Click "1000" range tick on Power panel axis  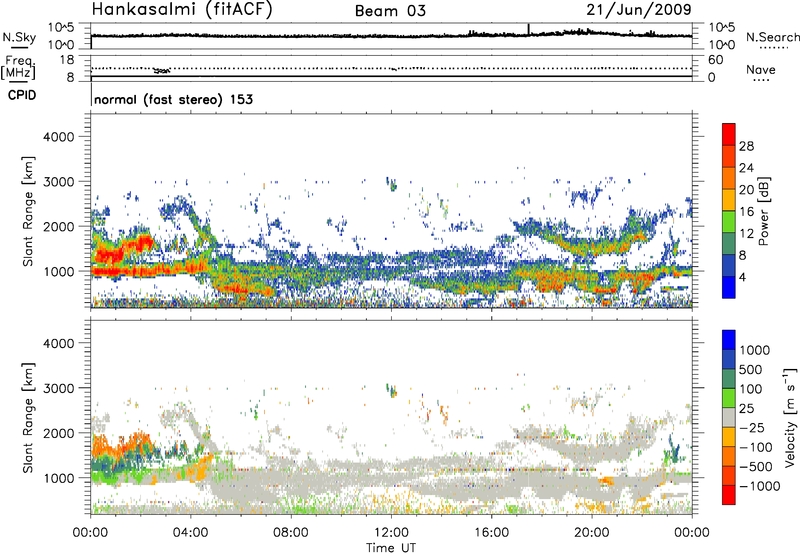(x=58, y=271)
